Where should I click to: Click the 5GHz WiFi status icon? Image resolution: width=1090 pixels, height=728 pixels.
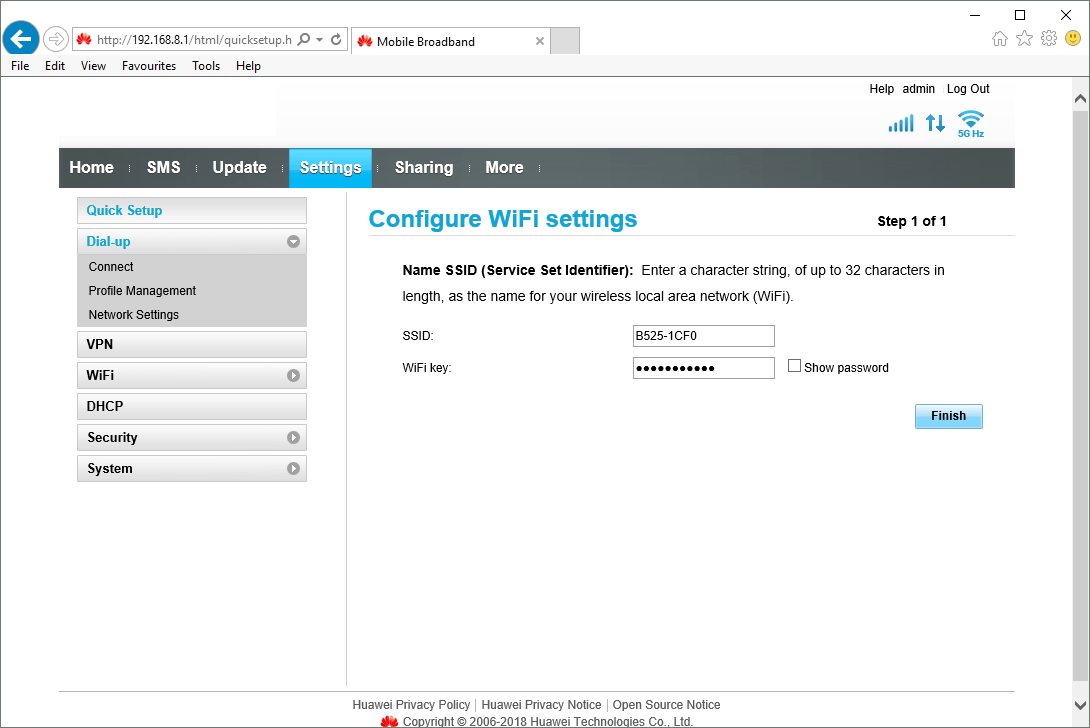pos(970,123)
